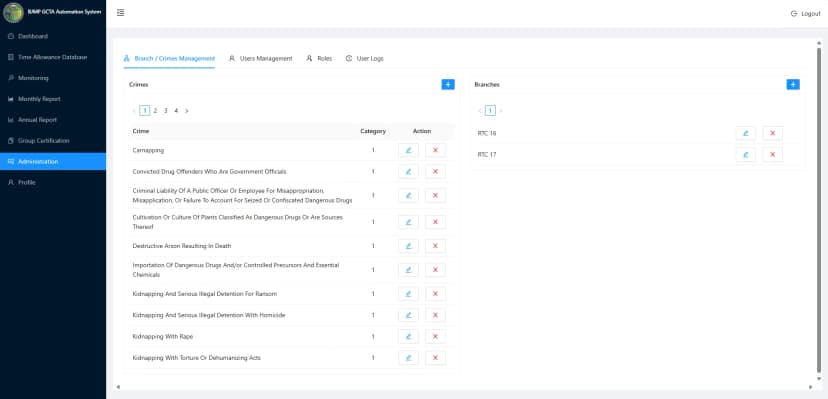Image resolution: width=828 pixels, height=399 pixels.
Task: Delete Criminal Liability Of A Public Officer crime
Action: [x=435, y=195]
